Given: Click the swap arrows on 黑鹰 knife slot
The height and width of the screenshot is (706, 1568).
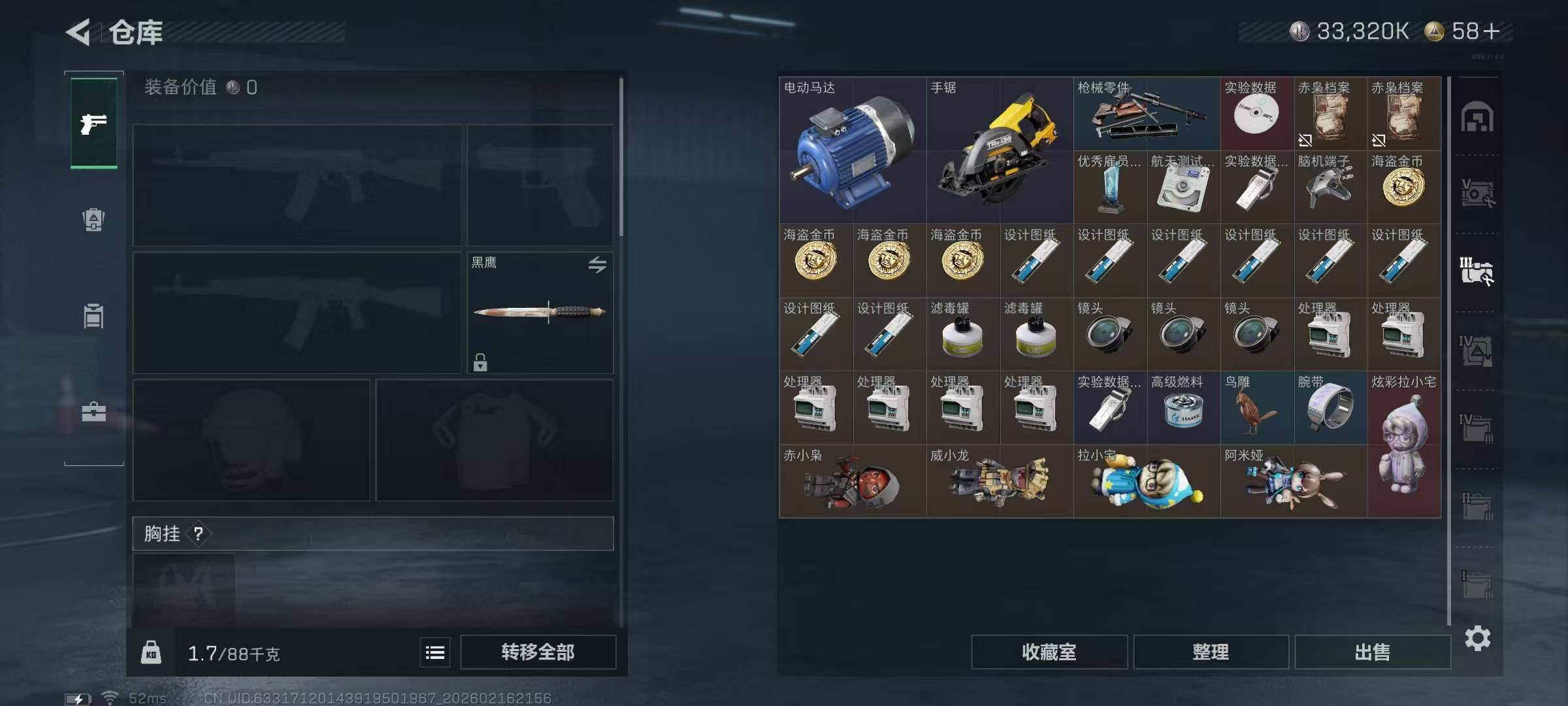Looking at the screenshot, I should pyautogui.click(x=597, y=265).
